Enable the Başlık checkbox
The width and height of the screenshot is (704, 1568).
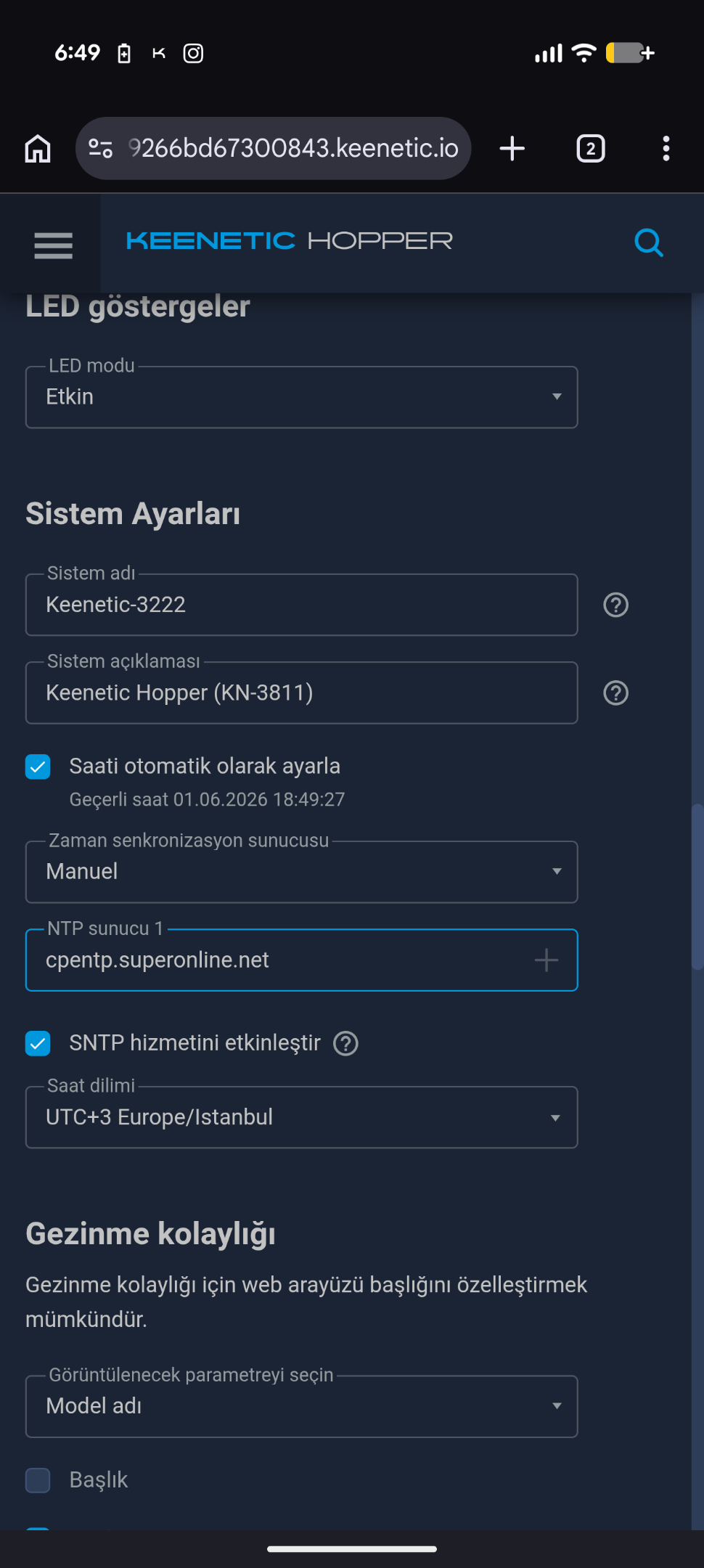tap(38, 1480)
